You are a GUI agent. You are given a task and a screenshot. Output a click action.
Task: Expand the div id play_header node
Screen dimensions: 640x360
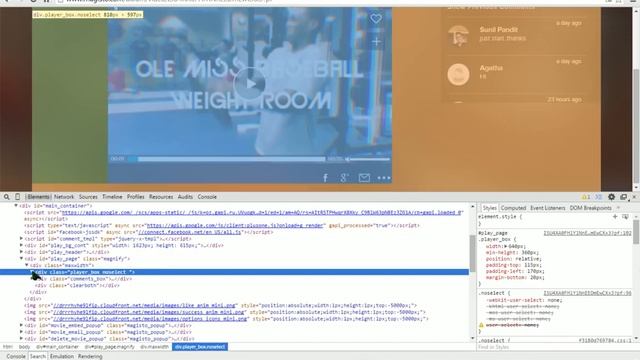tap(22, 252)
